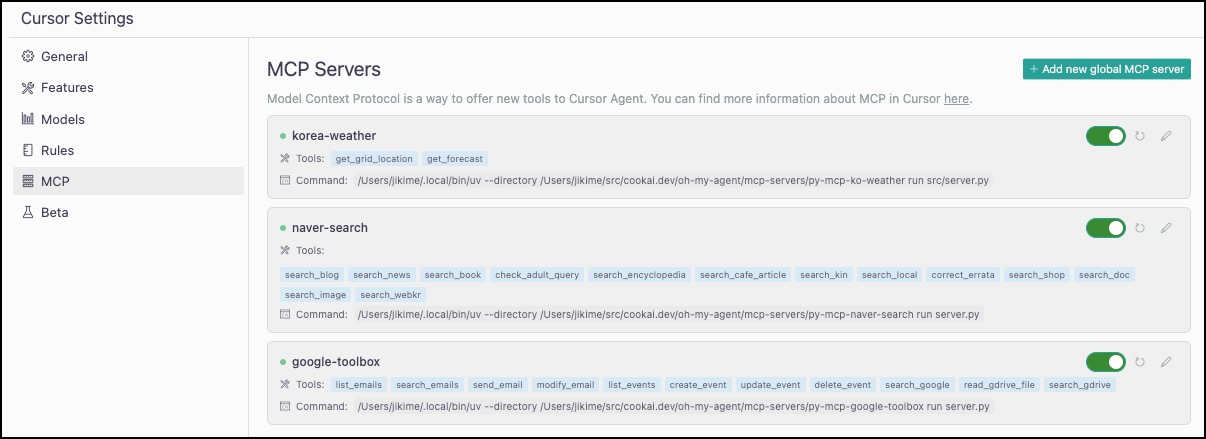Disable the google-toolbox server toggle

pos(1106,361)
